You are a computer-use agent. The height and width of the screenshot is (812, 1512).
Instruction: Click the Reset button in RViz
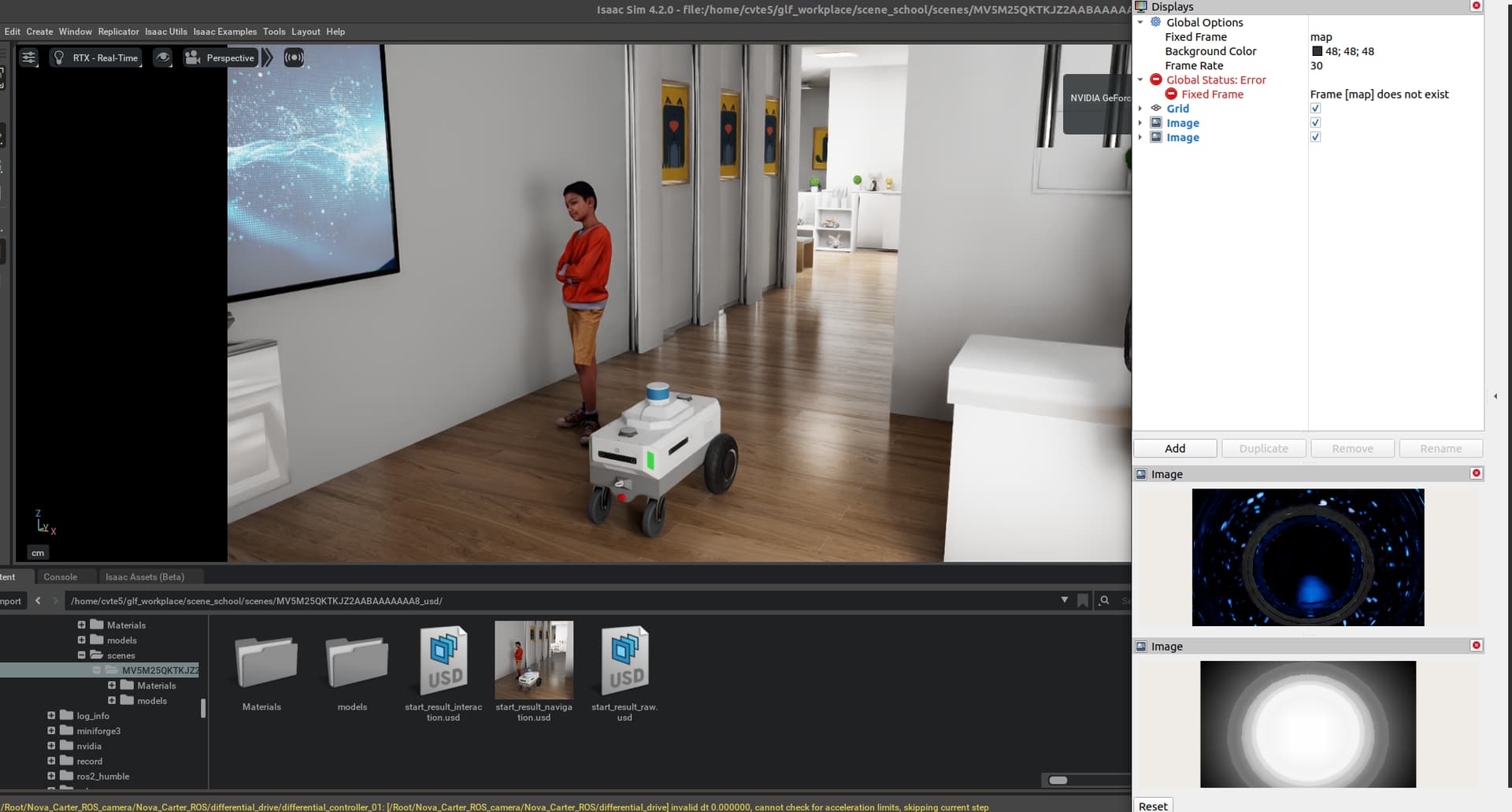1153,805
